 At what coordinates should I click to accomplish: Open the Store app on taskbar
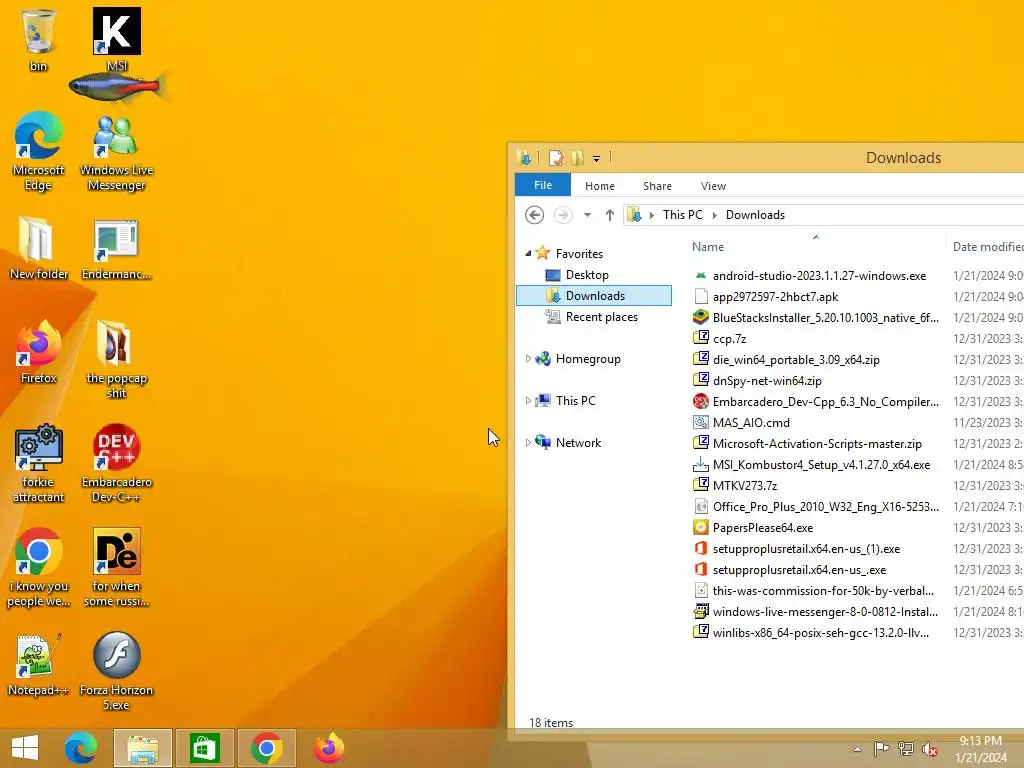point(204,748)
